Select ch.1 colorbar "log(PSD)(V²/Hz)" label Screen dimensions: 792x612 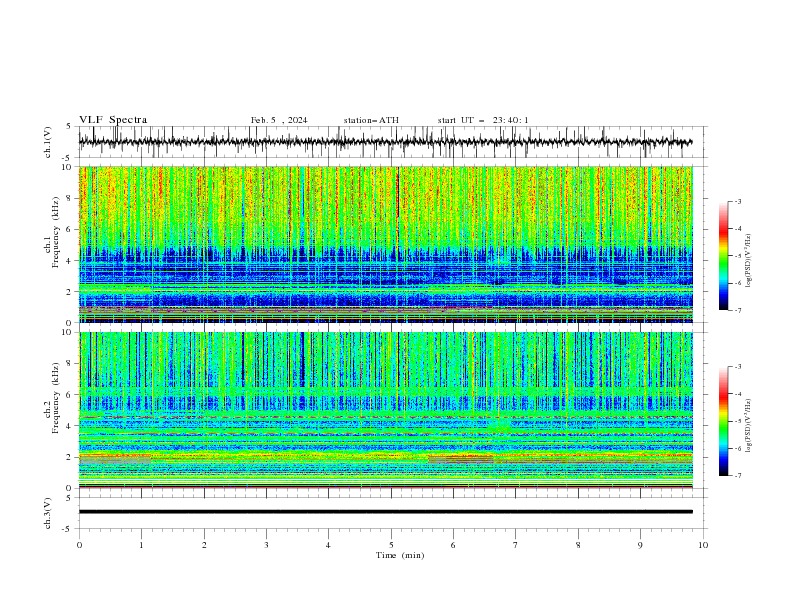[x=749, y=261]
